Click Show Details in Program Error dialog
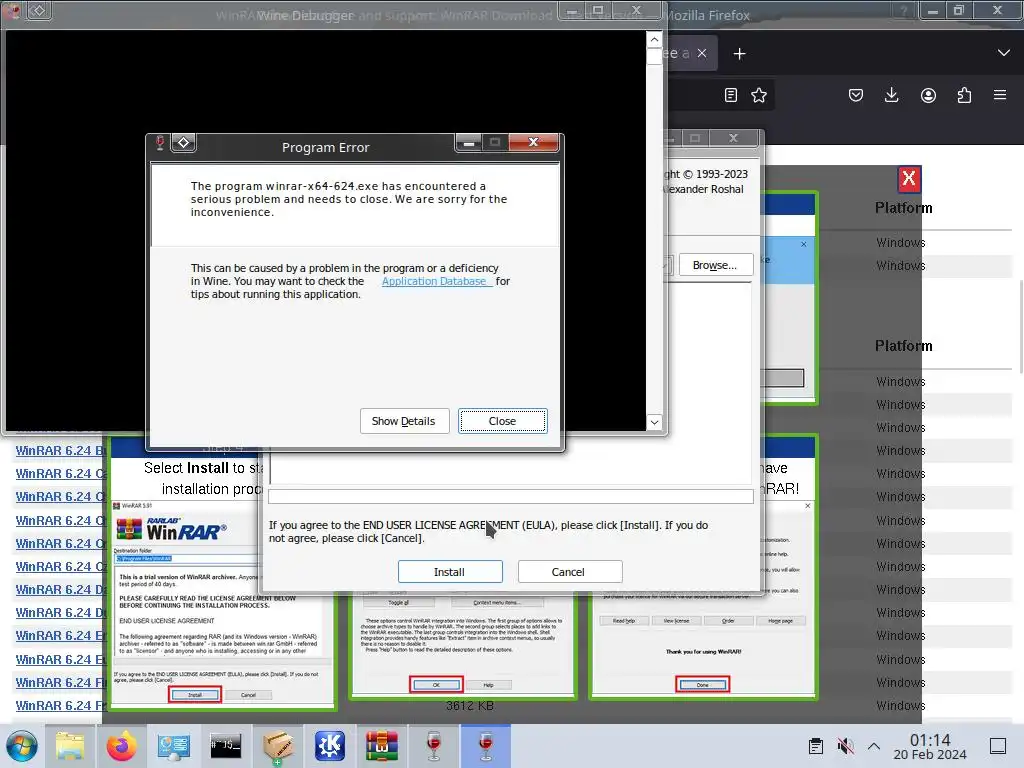Image resolution: width=1024 pixels, height=768 pixels. pyautogui.click(x=404, y=421)
